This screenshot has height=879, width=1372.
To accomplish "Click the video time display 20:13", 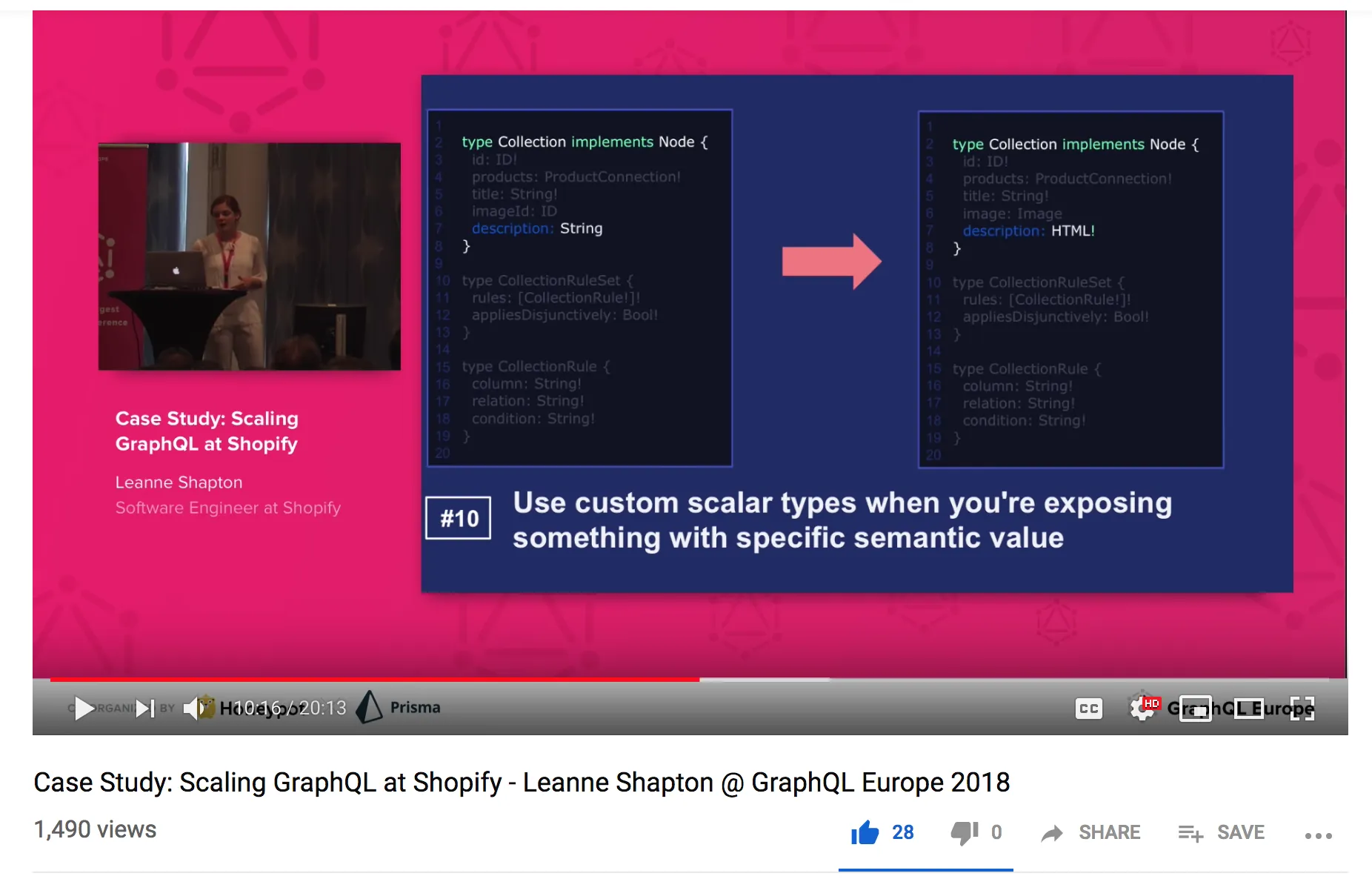I will click(322, 709).
